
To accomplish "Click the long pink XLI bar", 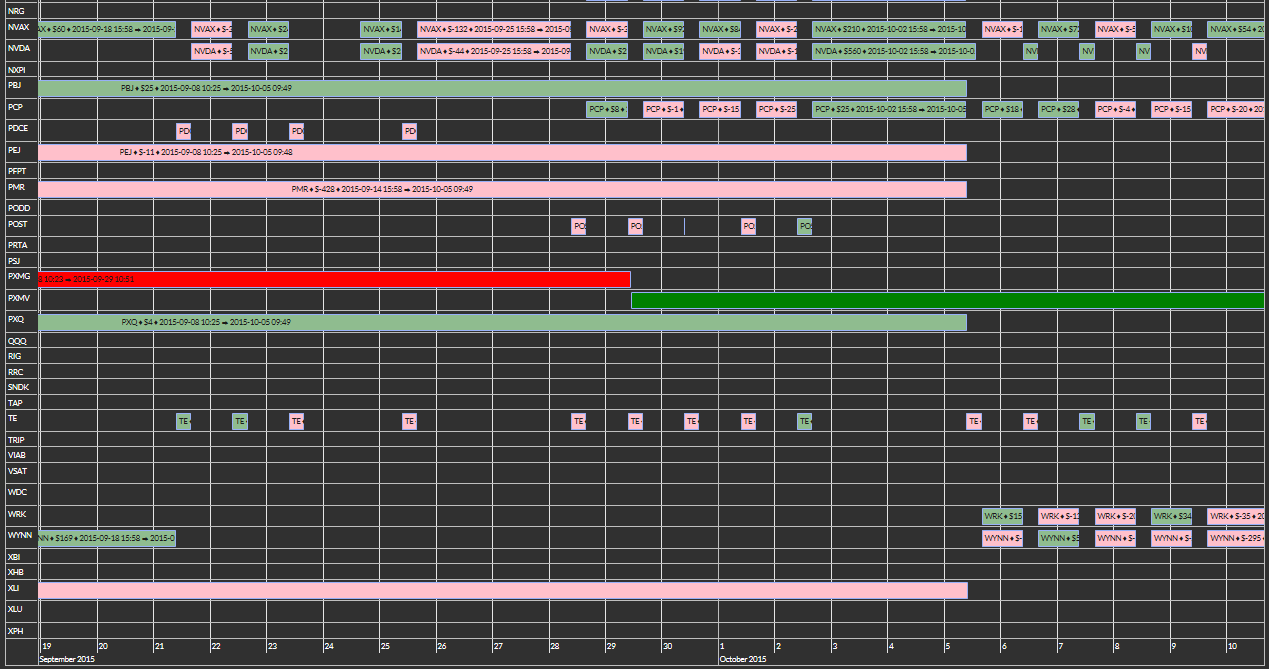I will pyautogui.click(x=503, y=590).
